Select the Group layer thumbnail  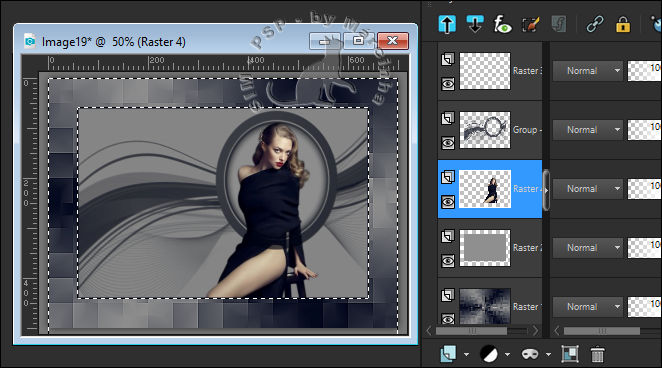(x=485, y=130)
